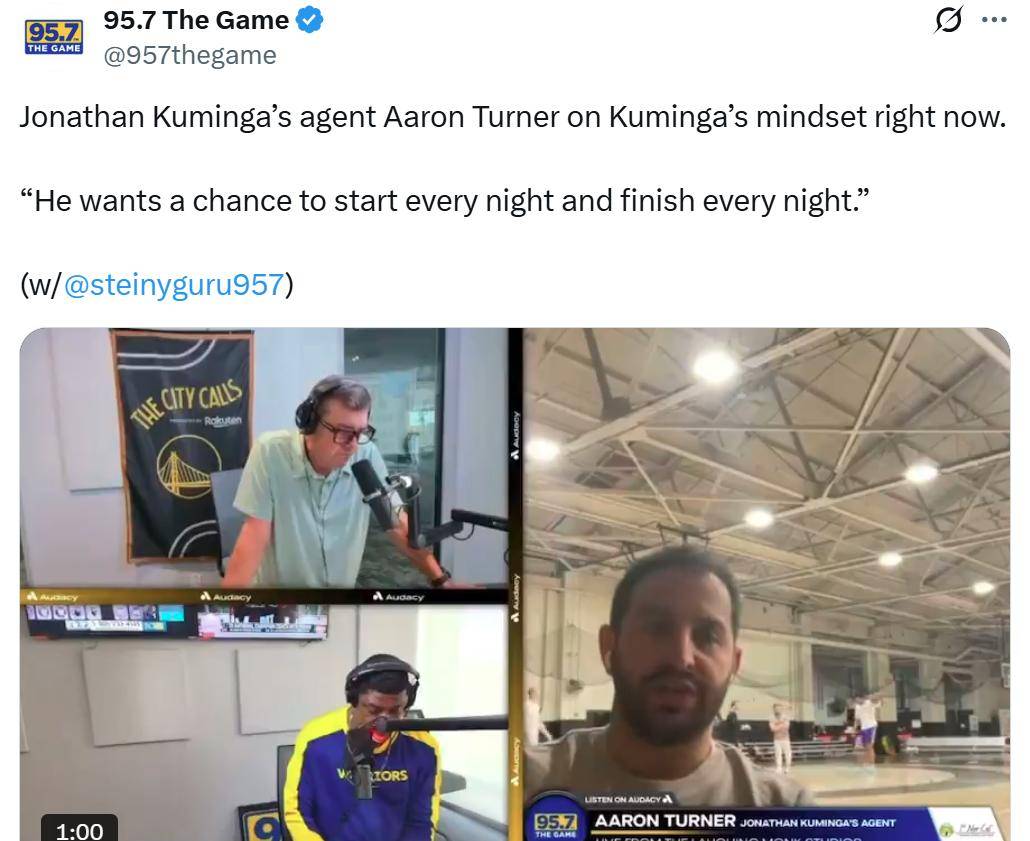Click the 1:00 video duration badge
1030x841 pixels.
click(79, 829)
